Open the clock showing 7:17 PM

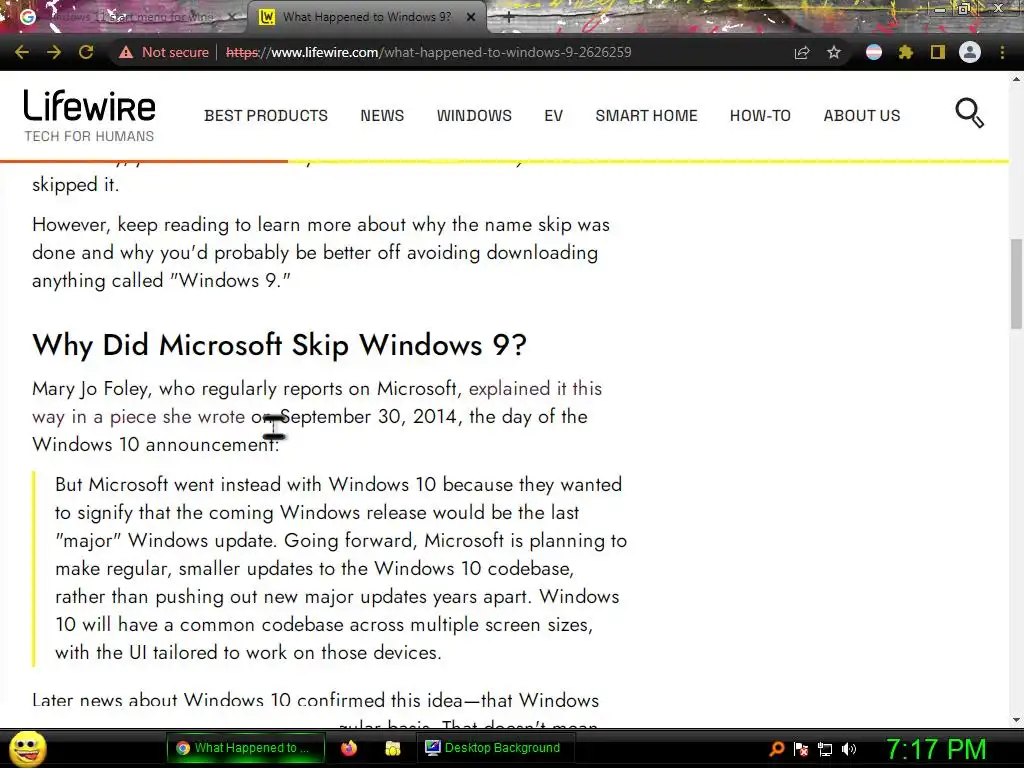pos(936,749)
